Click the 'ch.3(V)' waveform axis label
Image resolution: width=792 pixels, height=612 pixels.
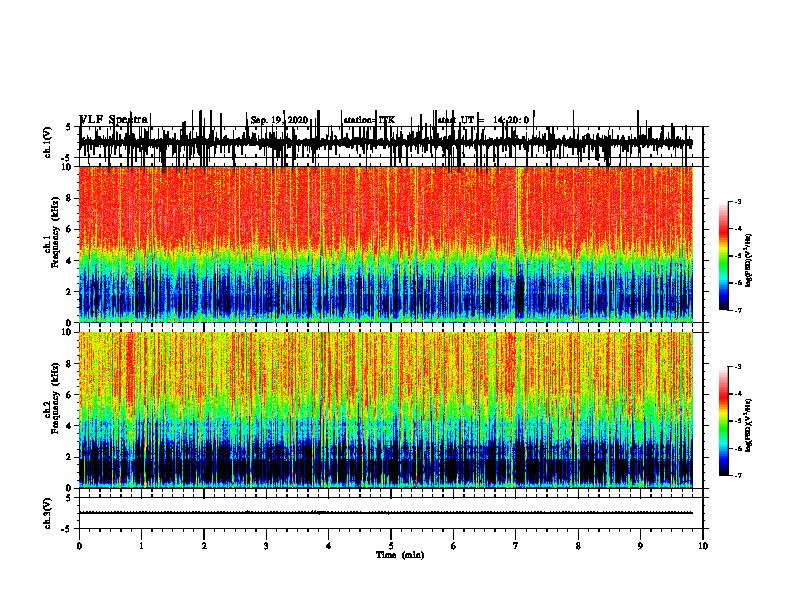point(48,513)
